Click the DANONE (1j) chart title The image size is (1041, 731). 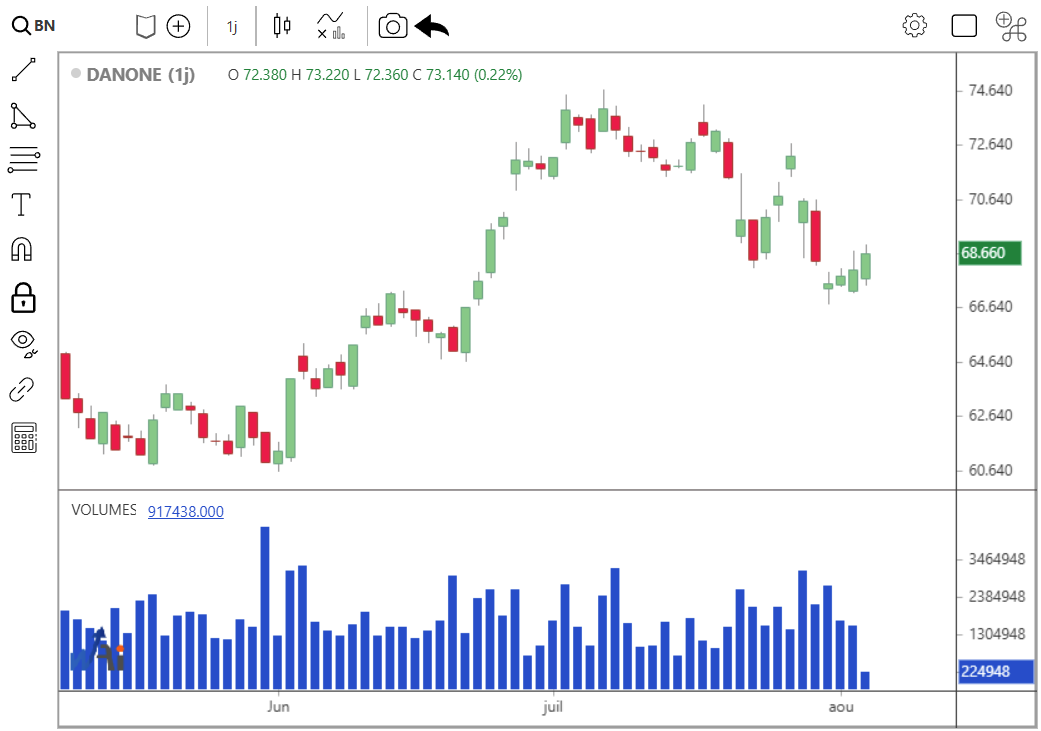point(140,74)
